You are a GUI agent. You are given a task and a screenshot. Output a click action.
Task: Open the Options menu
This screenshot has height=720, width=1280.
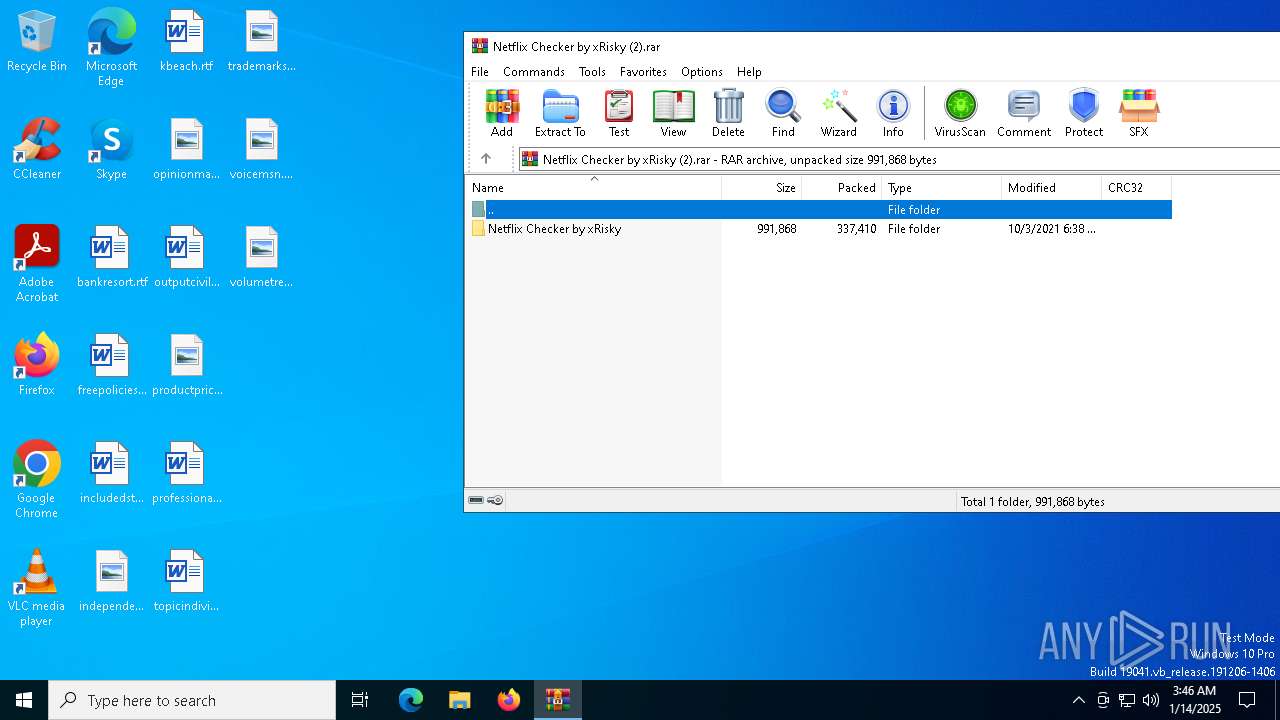point(702,72)
